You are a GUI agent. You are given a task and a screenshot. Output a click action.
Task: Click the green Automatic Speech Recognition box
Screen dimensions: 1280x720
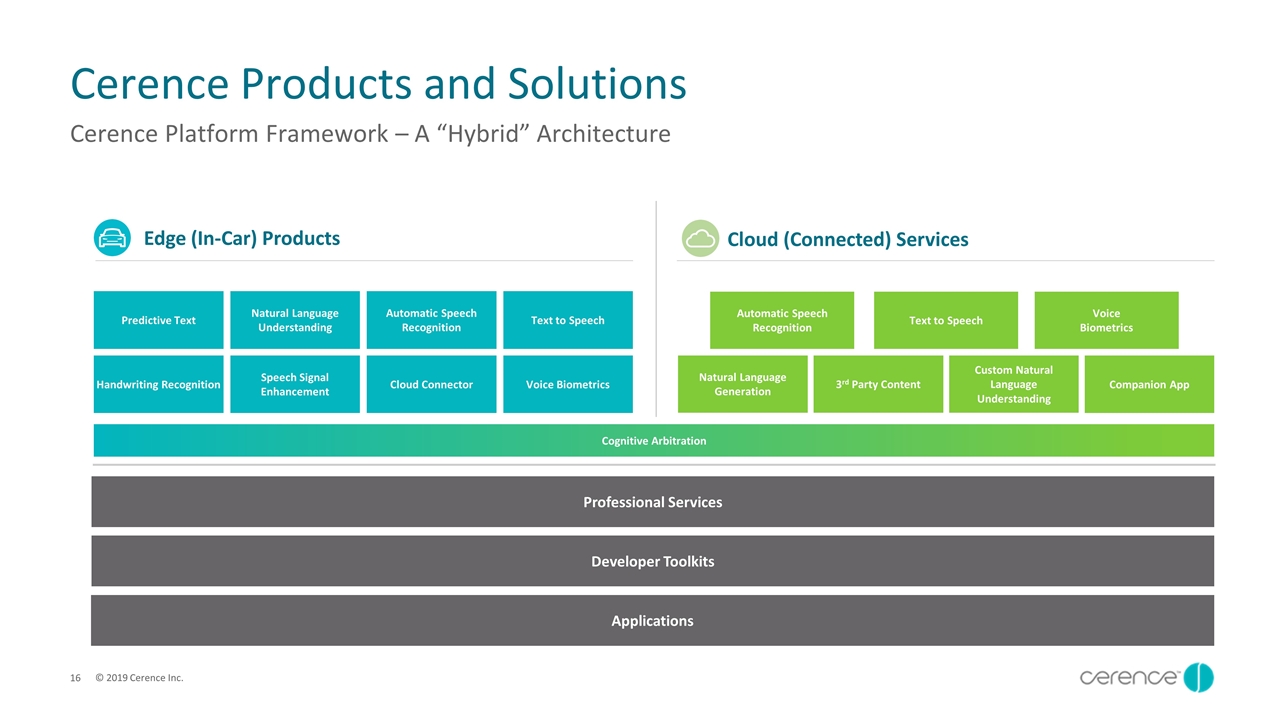[x=782, y=320]
